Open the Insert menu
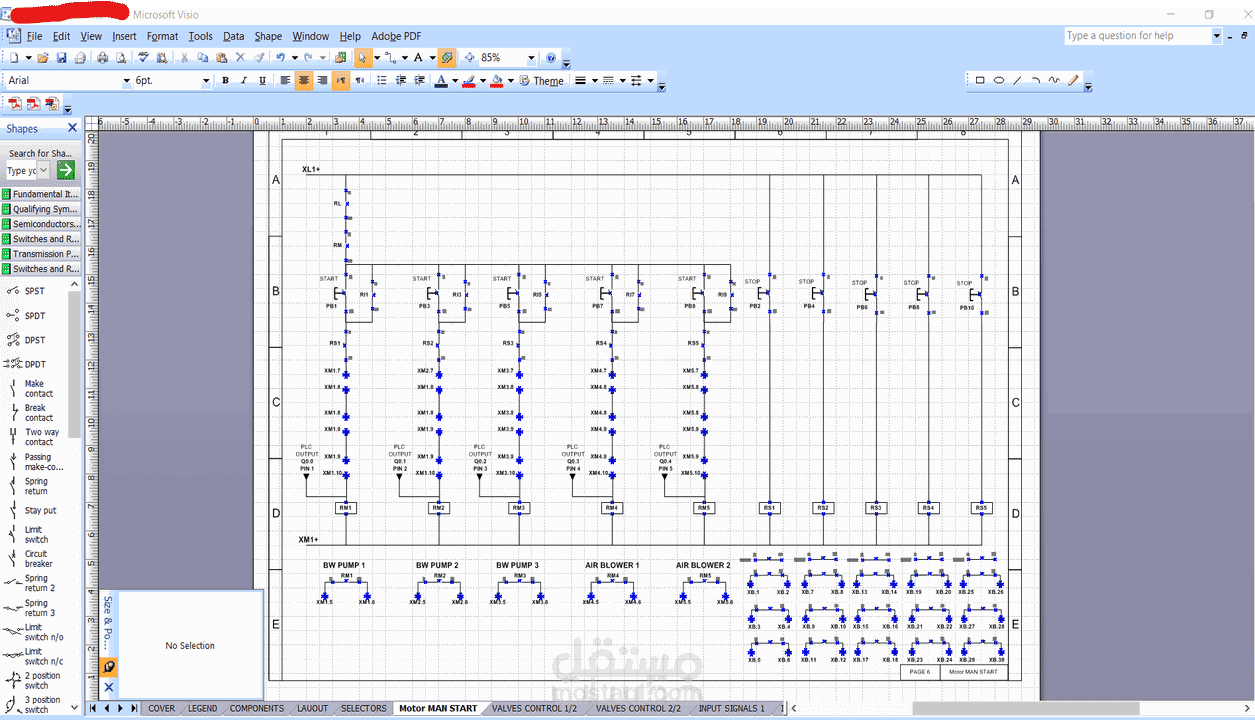The image size is (1255, 720). point(124,36)
